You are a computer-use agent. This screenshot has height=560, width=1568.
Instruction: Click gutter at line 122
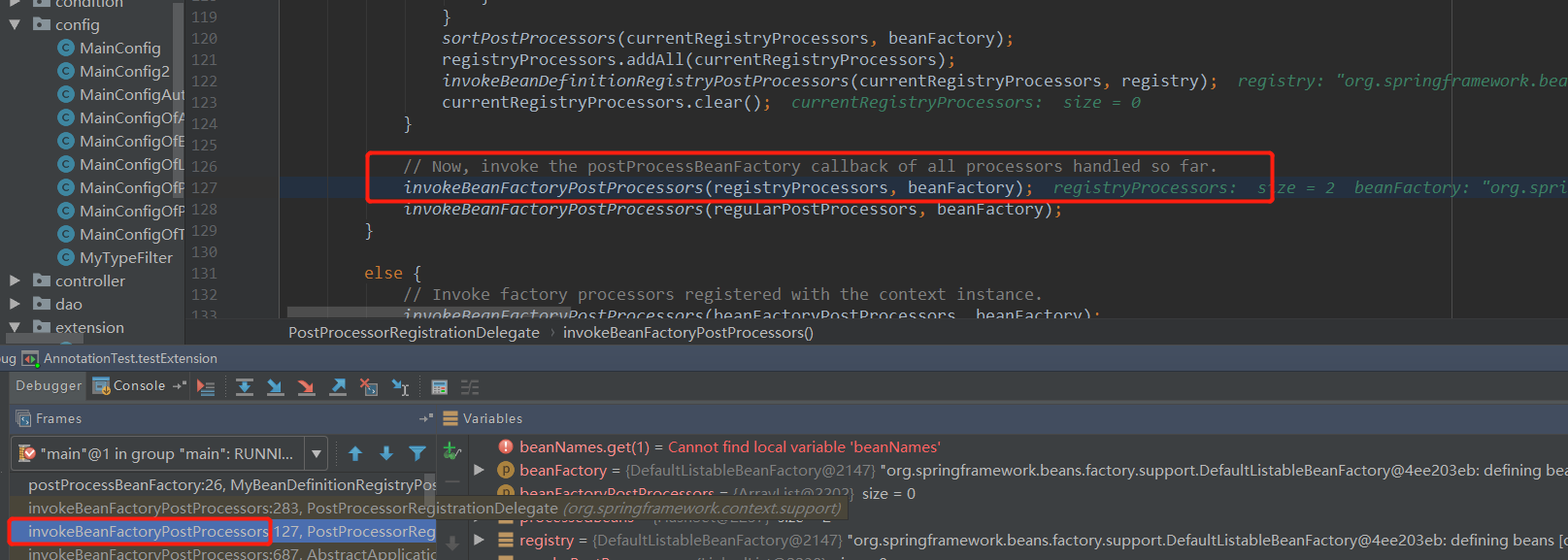204,81
